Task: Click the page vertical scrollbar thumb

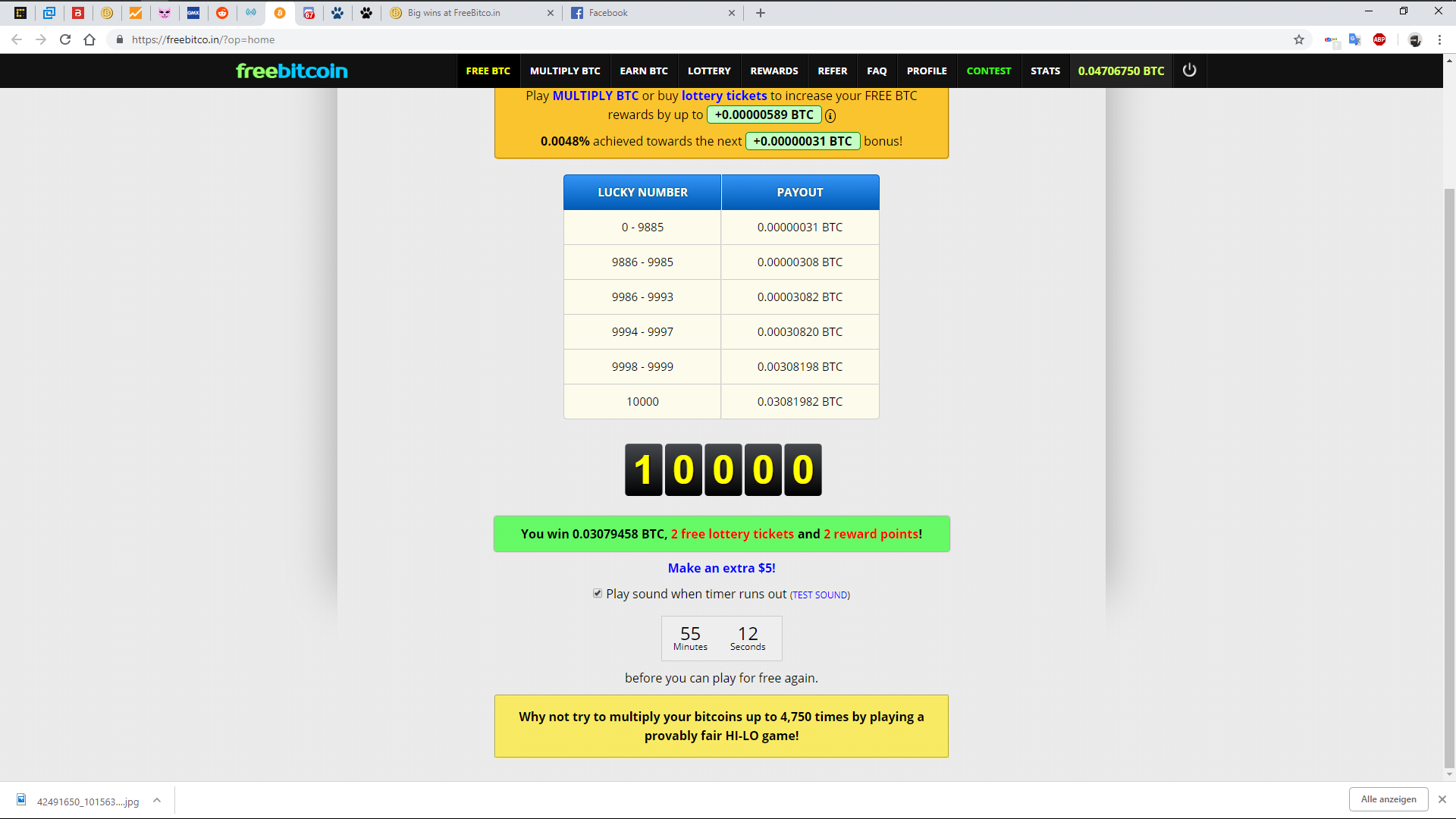Action: [1449, 478]
